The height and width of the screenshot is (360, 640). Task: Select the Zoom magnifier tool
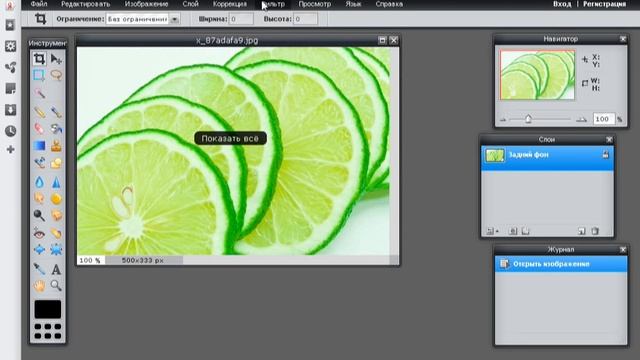click(56, 285)
